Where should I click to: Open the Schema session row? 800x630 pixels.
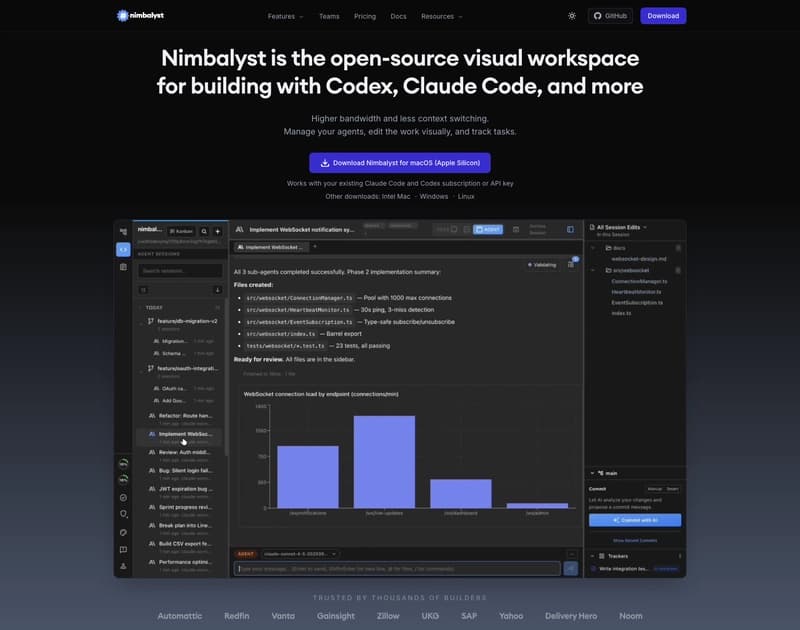(x=183, y=353)
